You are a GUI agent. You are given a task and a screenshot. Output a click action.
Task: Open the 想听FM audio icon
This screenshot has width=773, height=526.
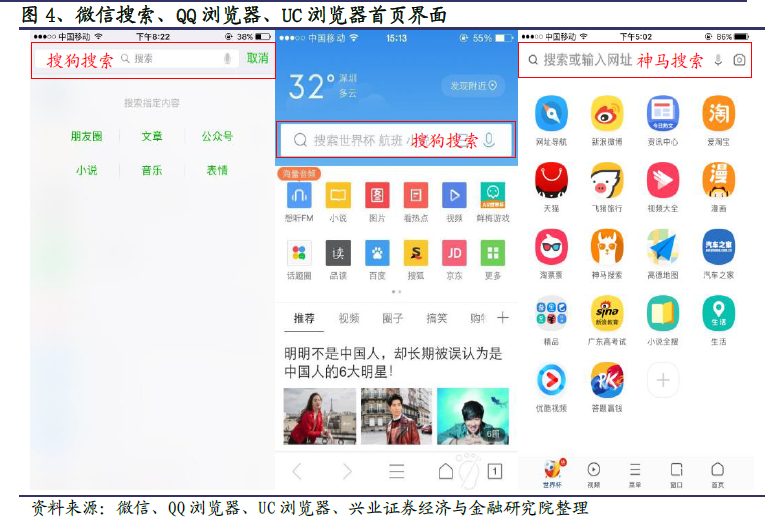coord(300,196)
